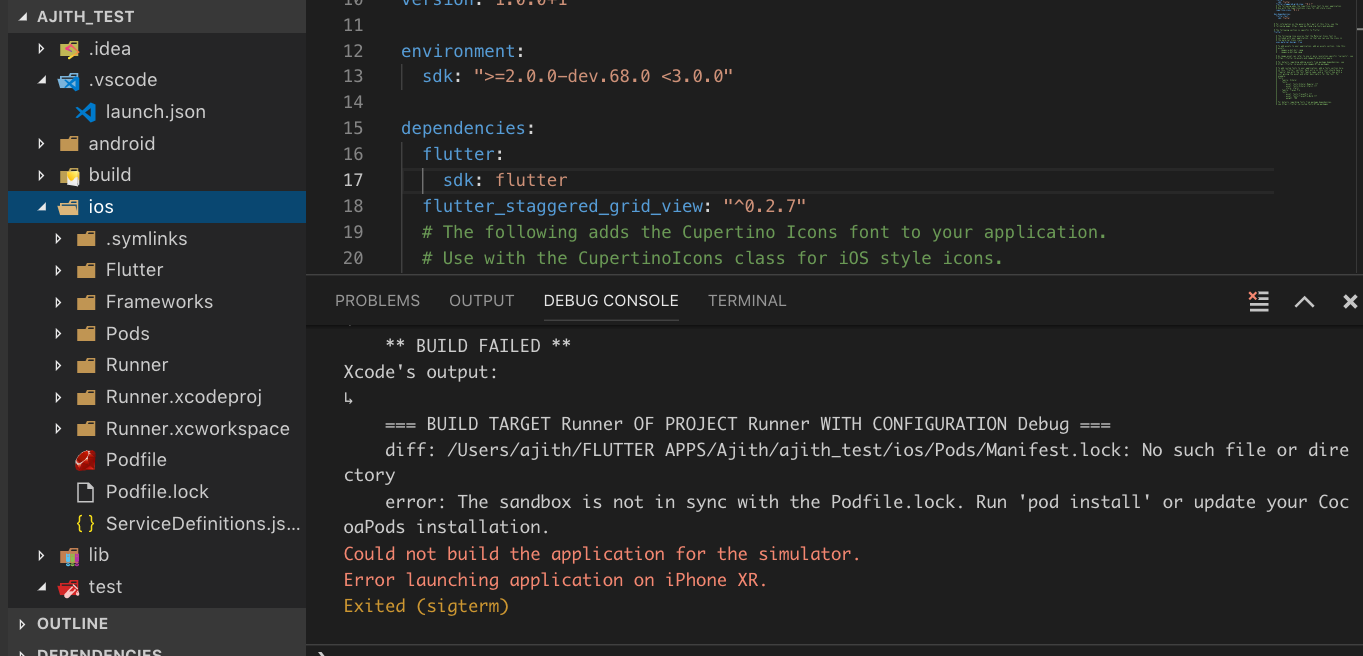Open the TERMINAL tab
1363x656 pixels.
tap(747, 301)
